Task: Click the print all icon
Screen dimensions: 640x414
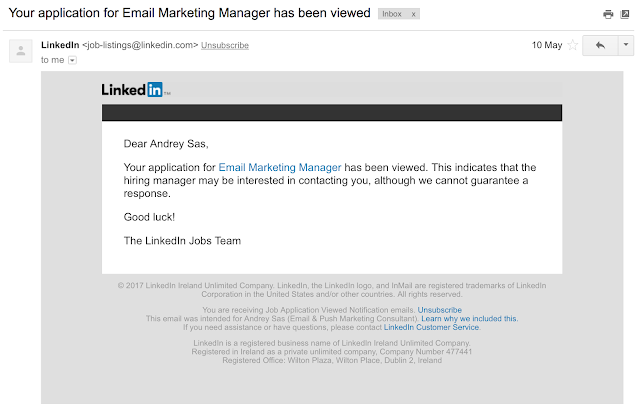Action: [608, 14]
